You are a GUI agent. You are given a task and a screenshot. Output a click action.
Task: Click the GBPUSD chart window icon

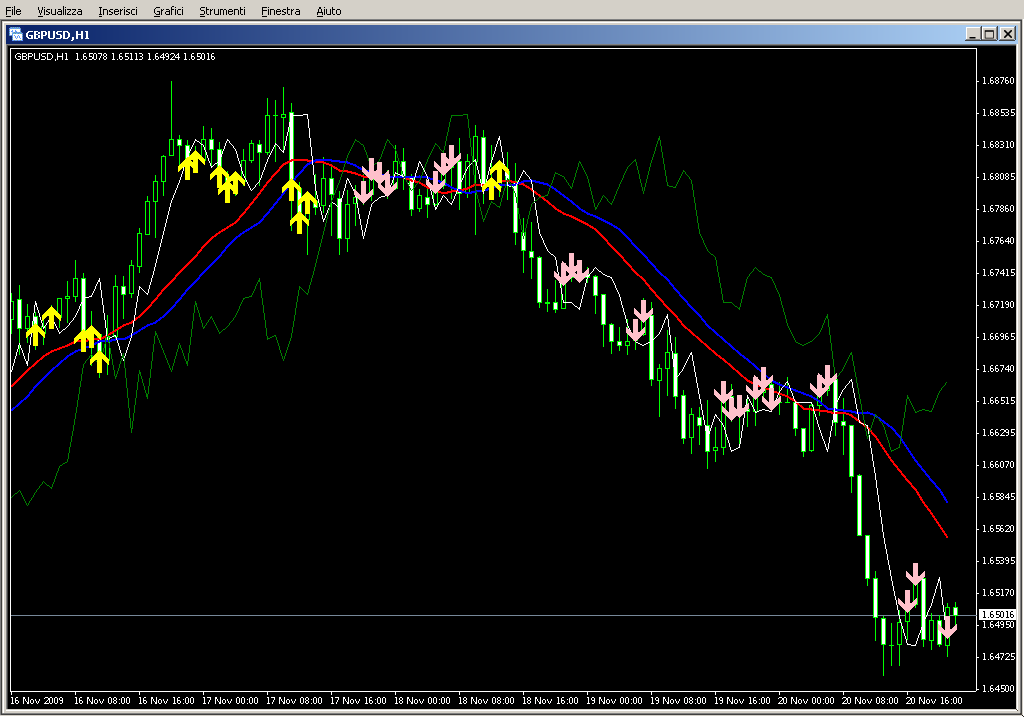(16, 34)
